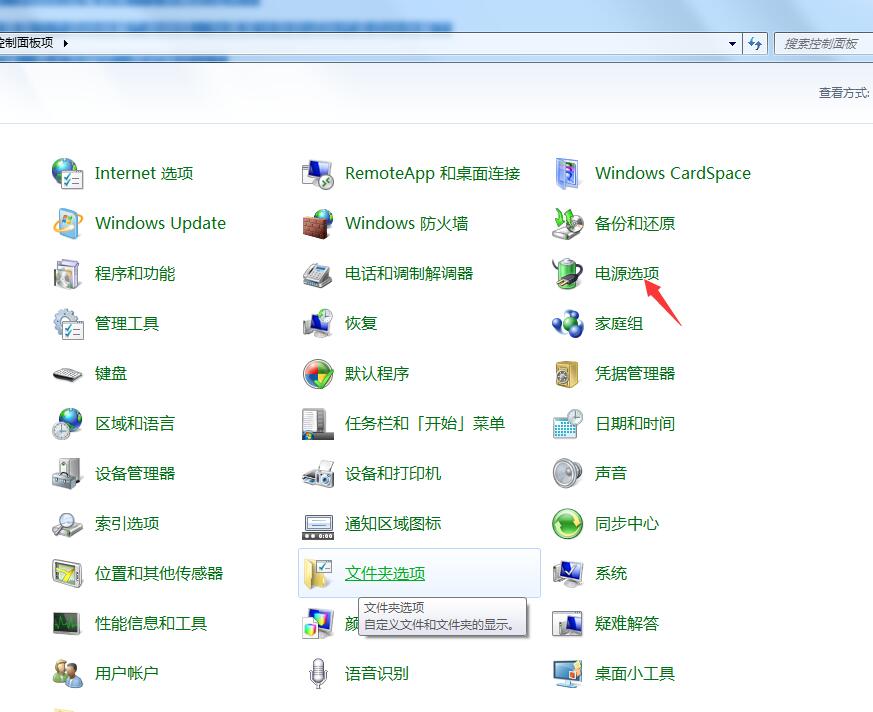The width and height of the screenshot is (873, 712).
Task: Click the 语音识别 microphone icon
Action: [x=318, y=673]
